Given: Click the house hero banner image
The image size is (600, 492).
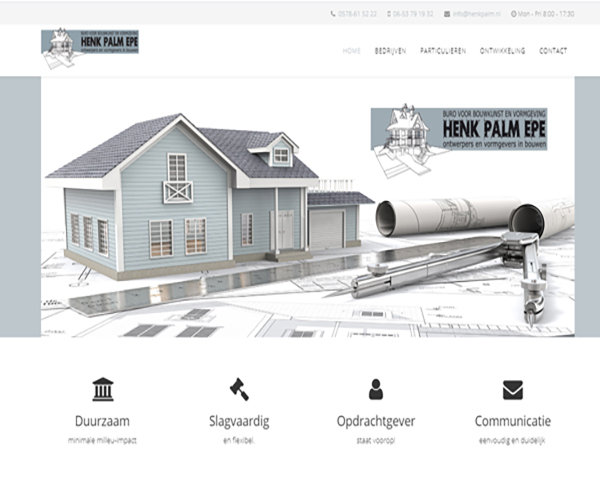Looking at the screenshot, I should coord(300,220).
